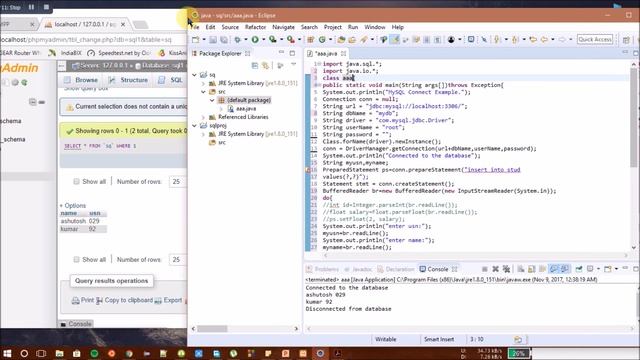Toggle Show Console When Standard Out Changes
Viewport: 640px width, 360px height.
click(553, 269)
